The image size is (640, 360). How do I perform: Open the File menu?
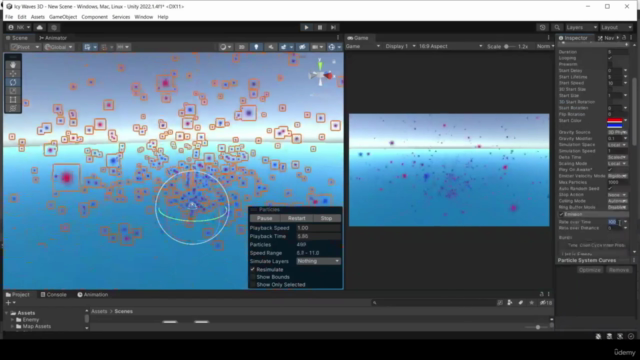[9, 17]
